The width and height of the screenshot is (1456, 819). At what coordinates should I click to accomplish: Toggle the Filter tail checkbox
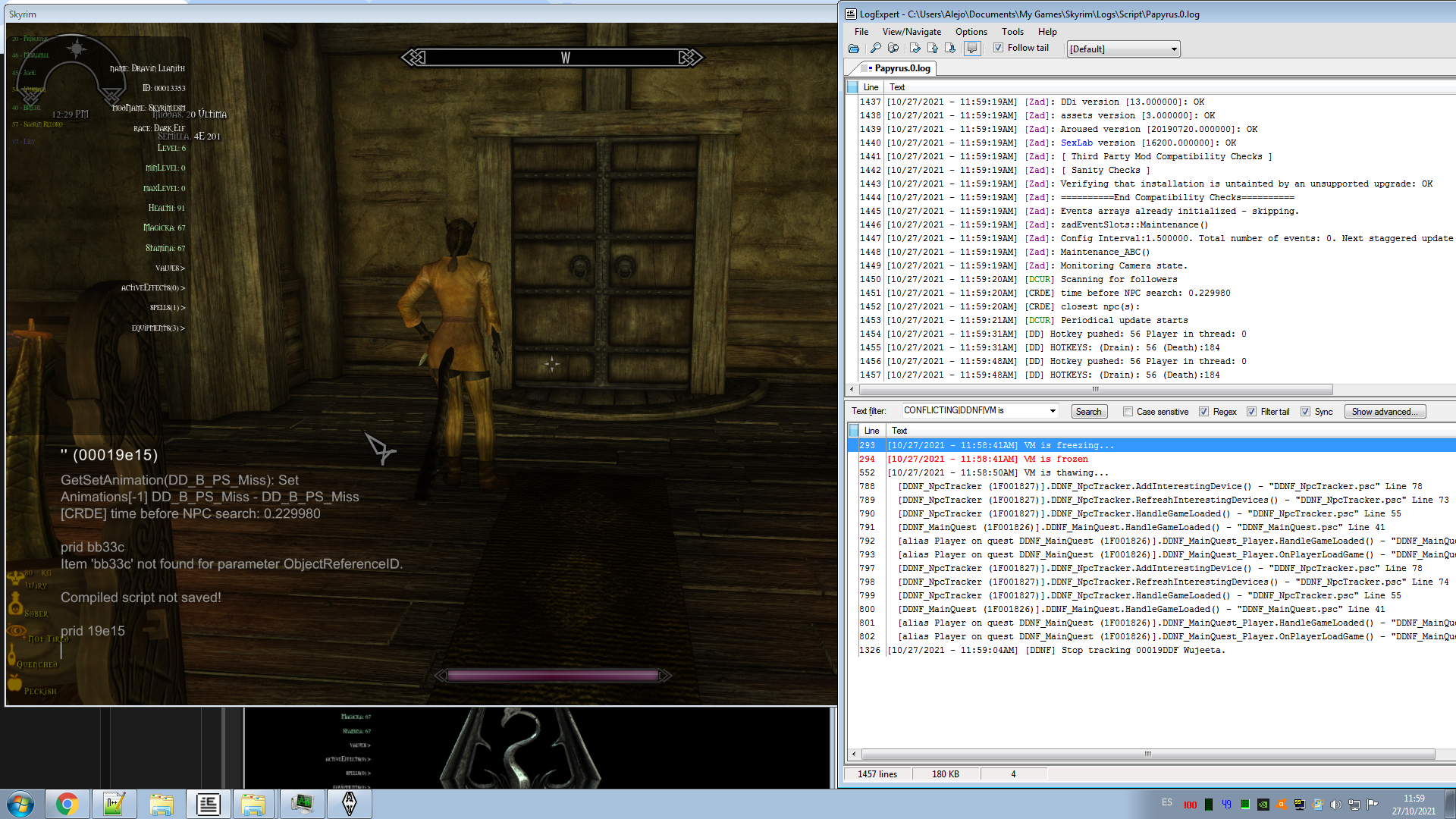1251,412
